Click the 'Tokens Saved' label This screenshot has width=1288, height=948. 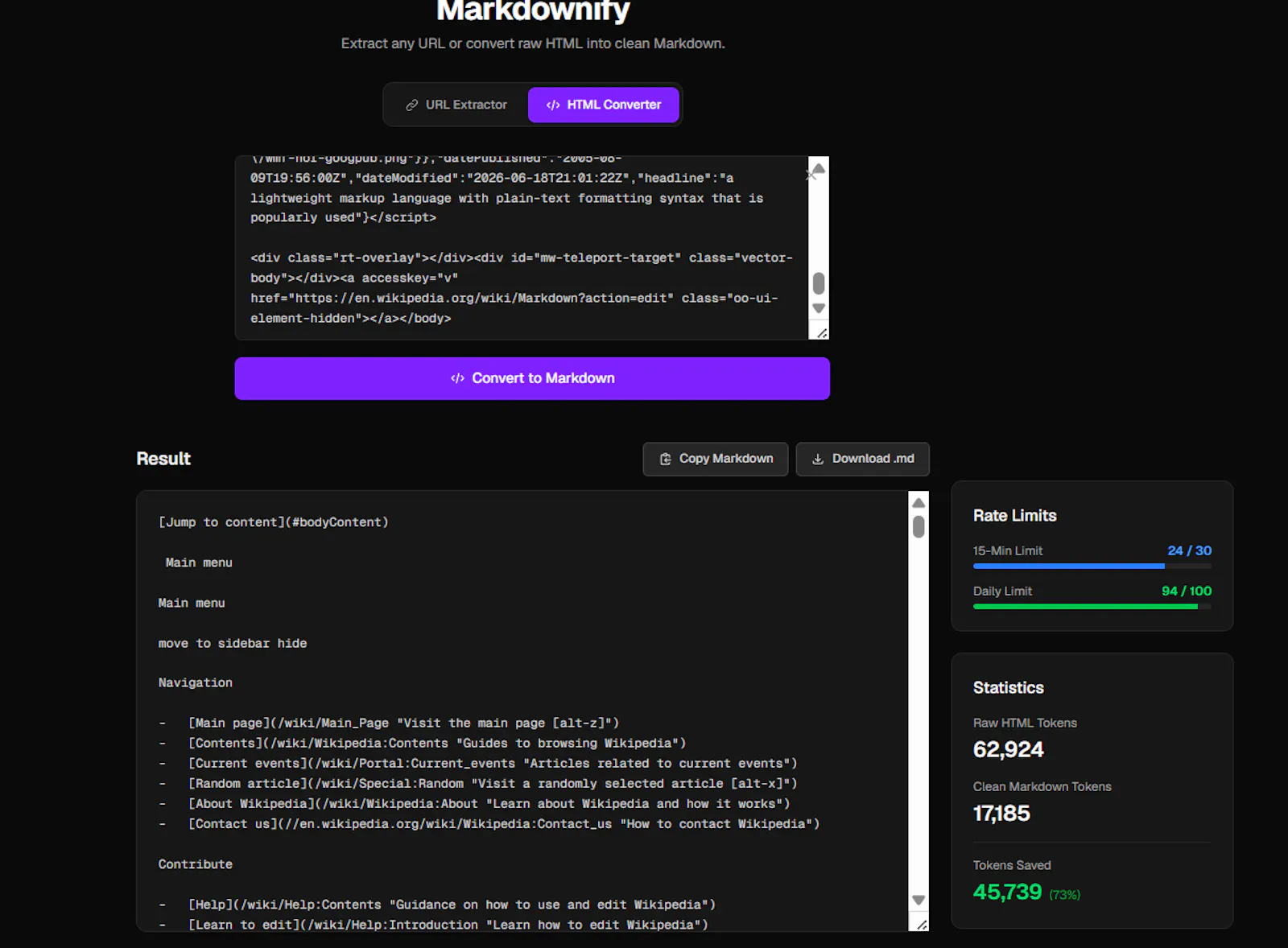pyautogui.click(x=1012, y=866)
